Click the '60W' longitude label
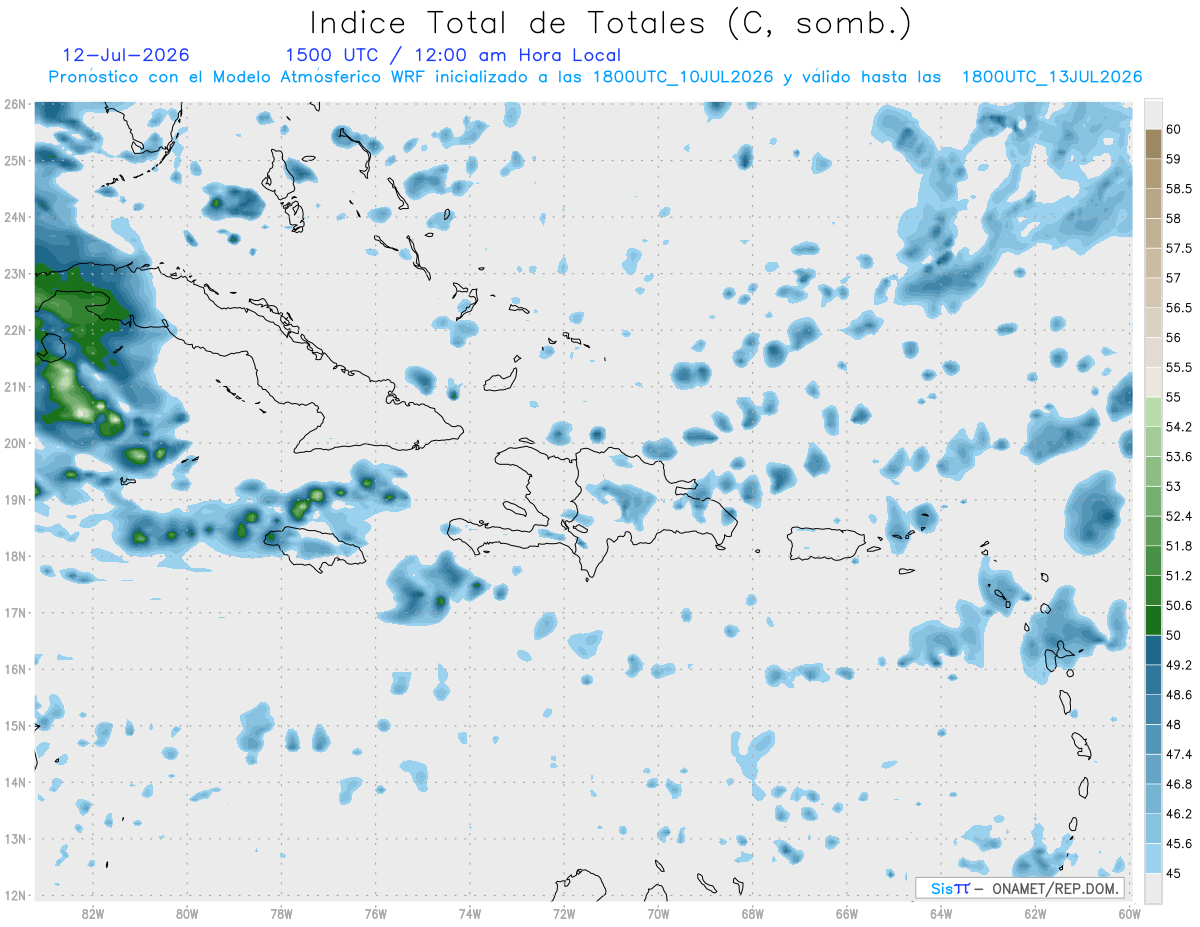 (x=1129, y=913)
